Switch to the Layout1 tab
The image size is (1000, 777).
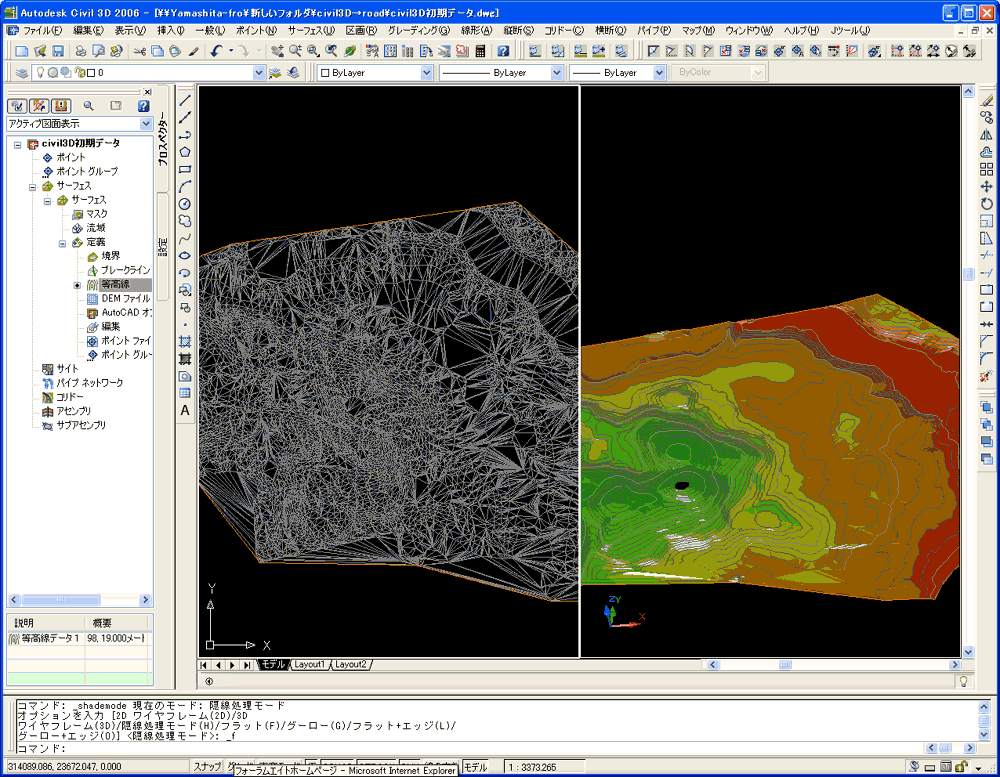(x=308, y=665)
